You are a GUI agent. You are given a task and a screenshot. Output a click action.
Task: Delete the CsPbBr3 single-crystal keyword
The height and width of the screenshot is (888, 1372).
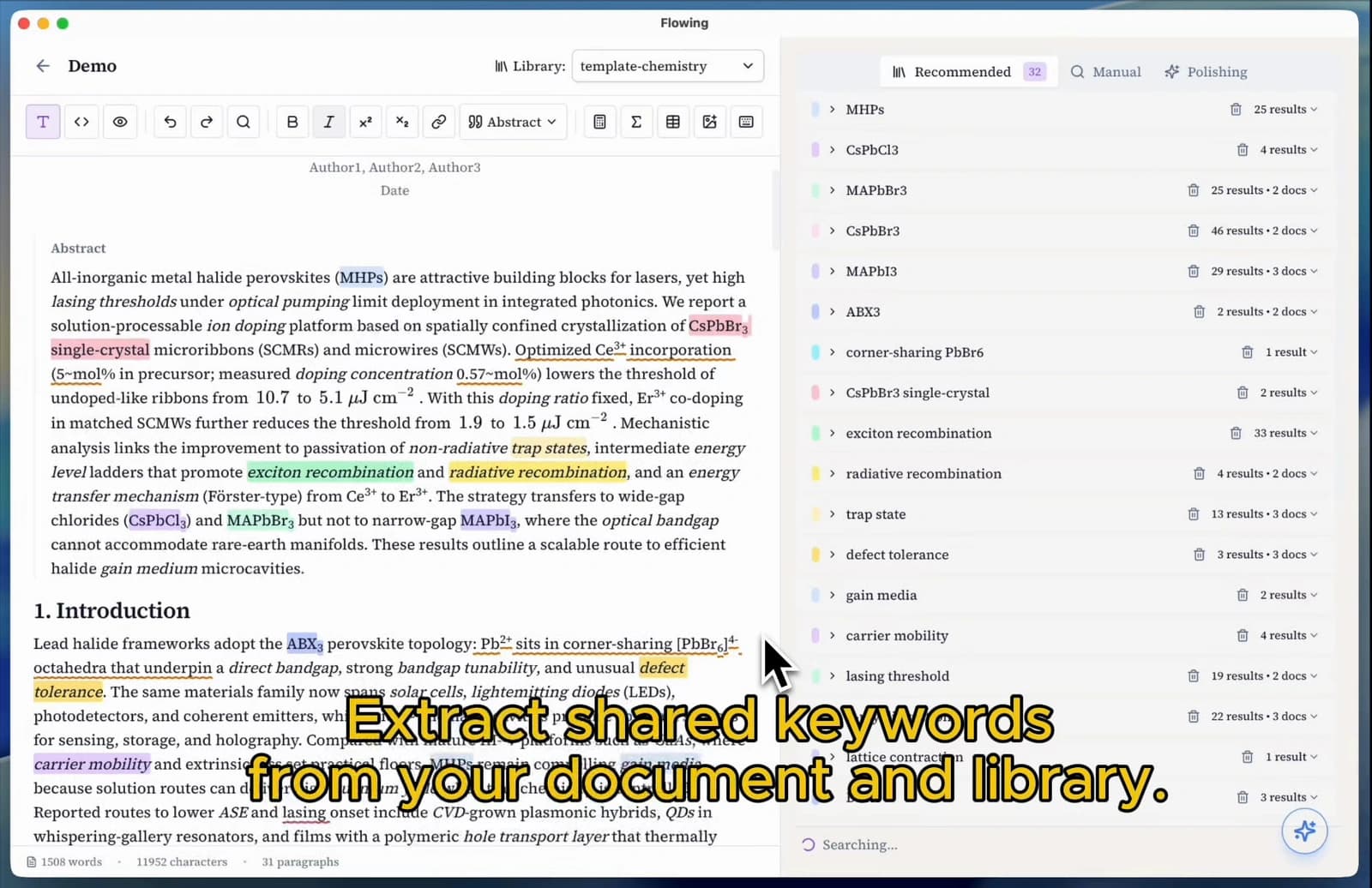[x=1243, y=393]
